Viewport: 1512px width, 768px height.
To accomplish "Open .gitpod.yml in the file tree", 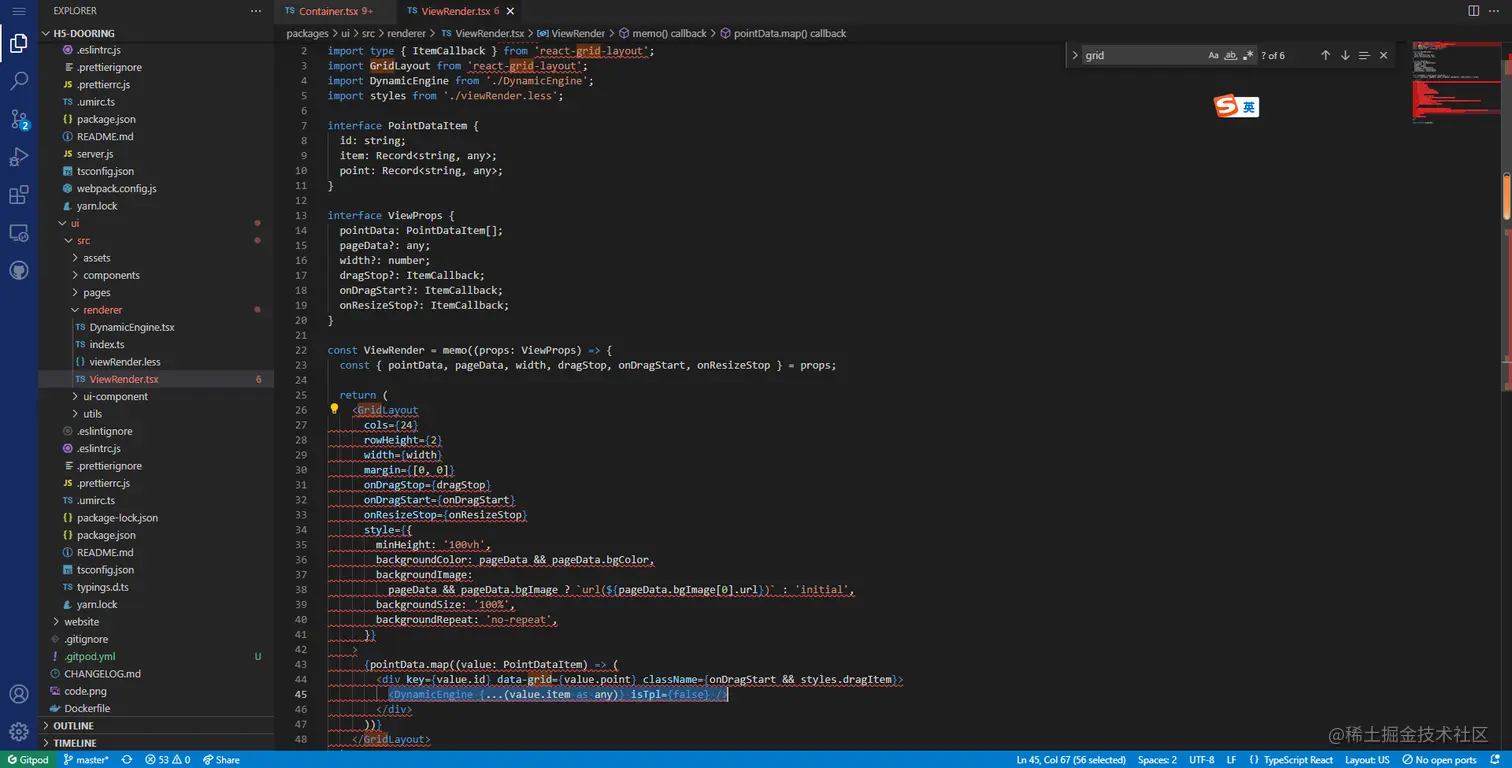I will 90,656.
